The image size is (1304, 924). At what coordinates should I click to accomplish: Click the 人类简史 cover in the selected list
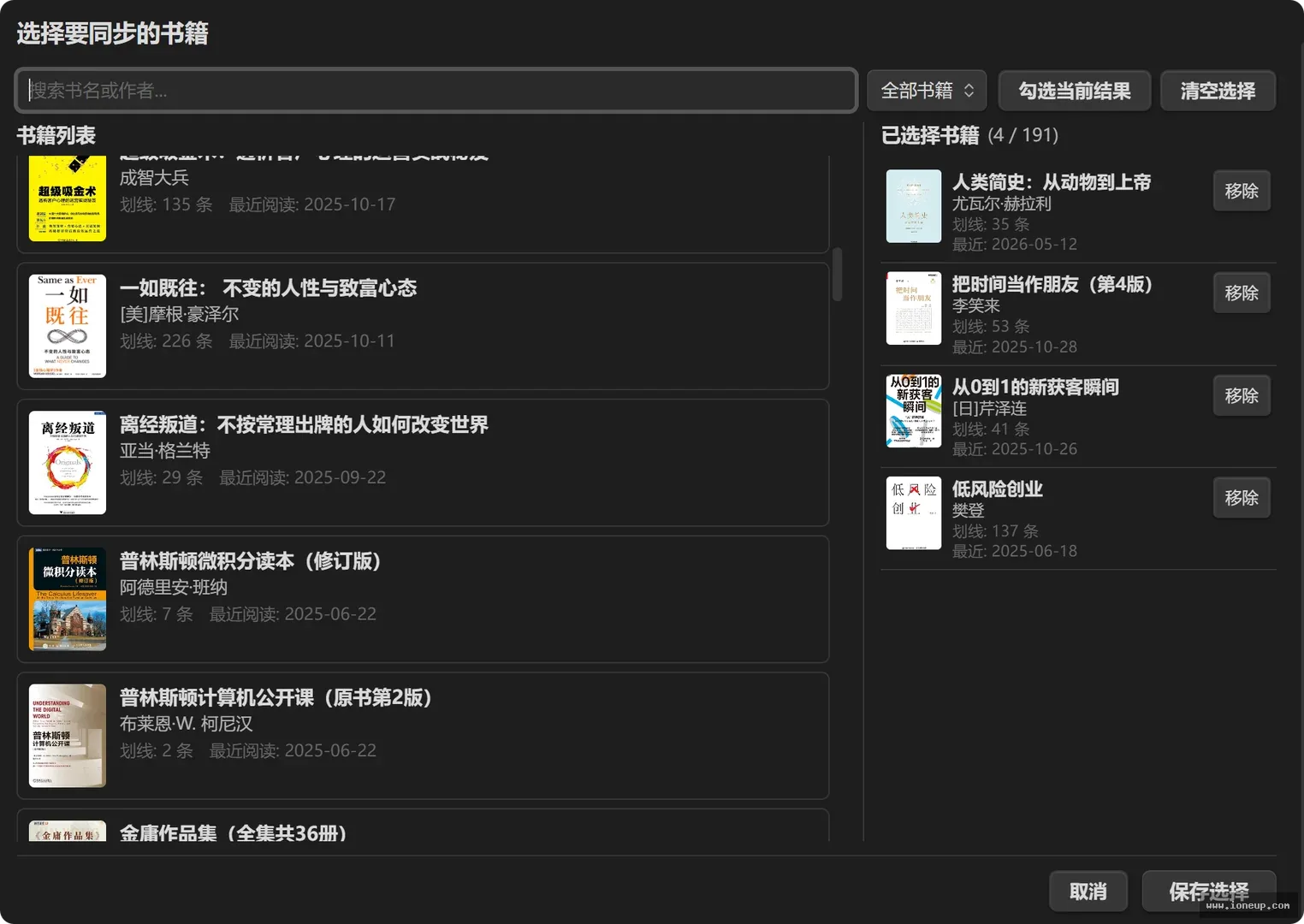(x=914, y=206)
